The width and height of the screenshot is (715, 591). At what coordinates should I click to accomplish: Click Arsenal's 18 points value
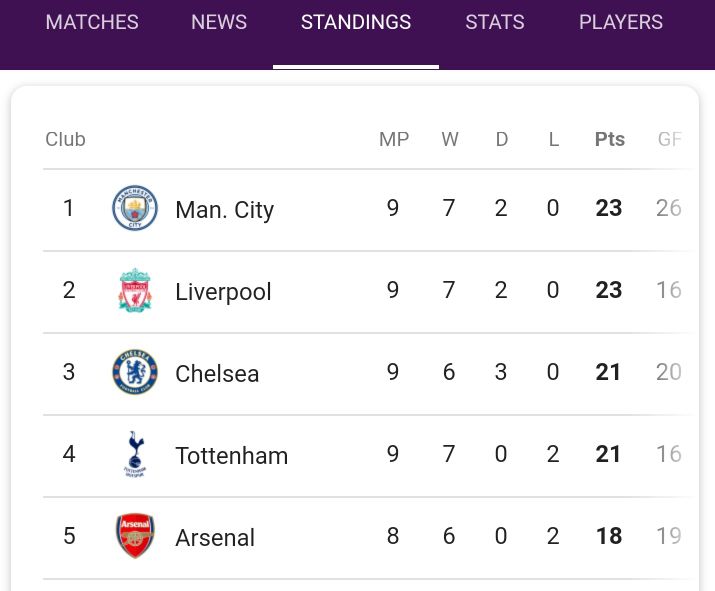pos(609,536)
